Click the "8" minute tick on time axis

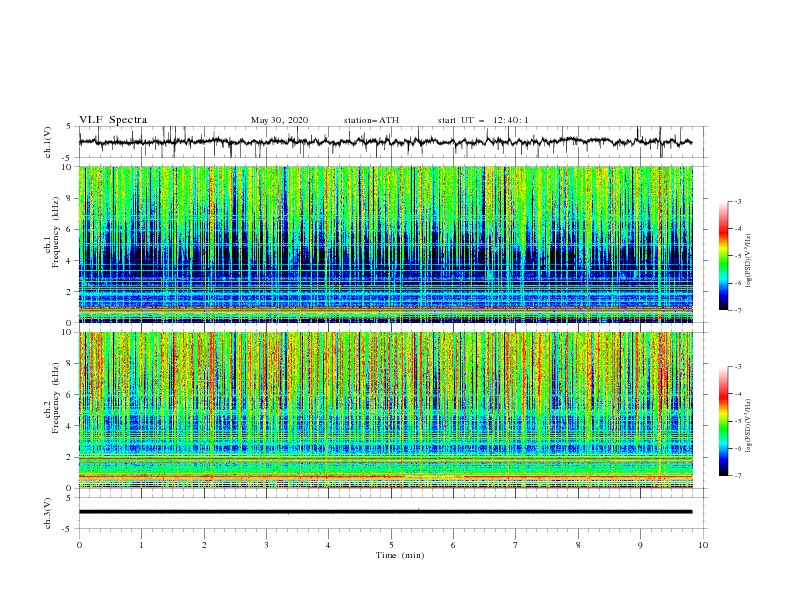coord(578,545)
